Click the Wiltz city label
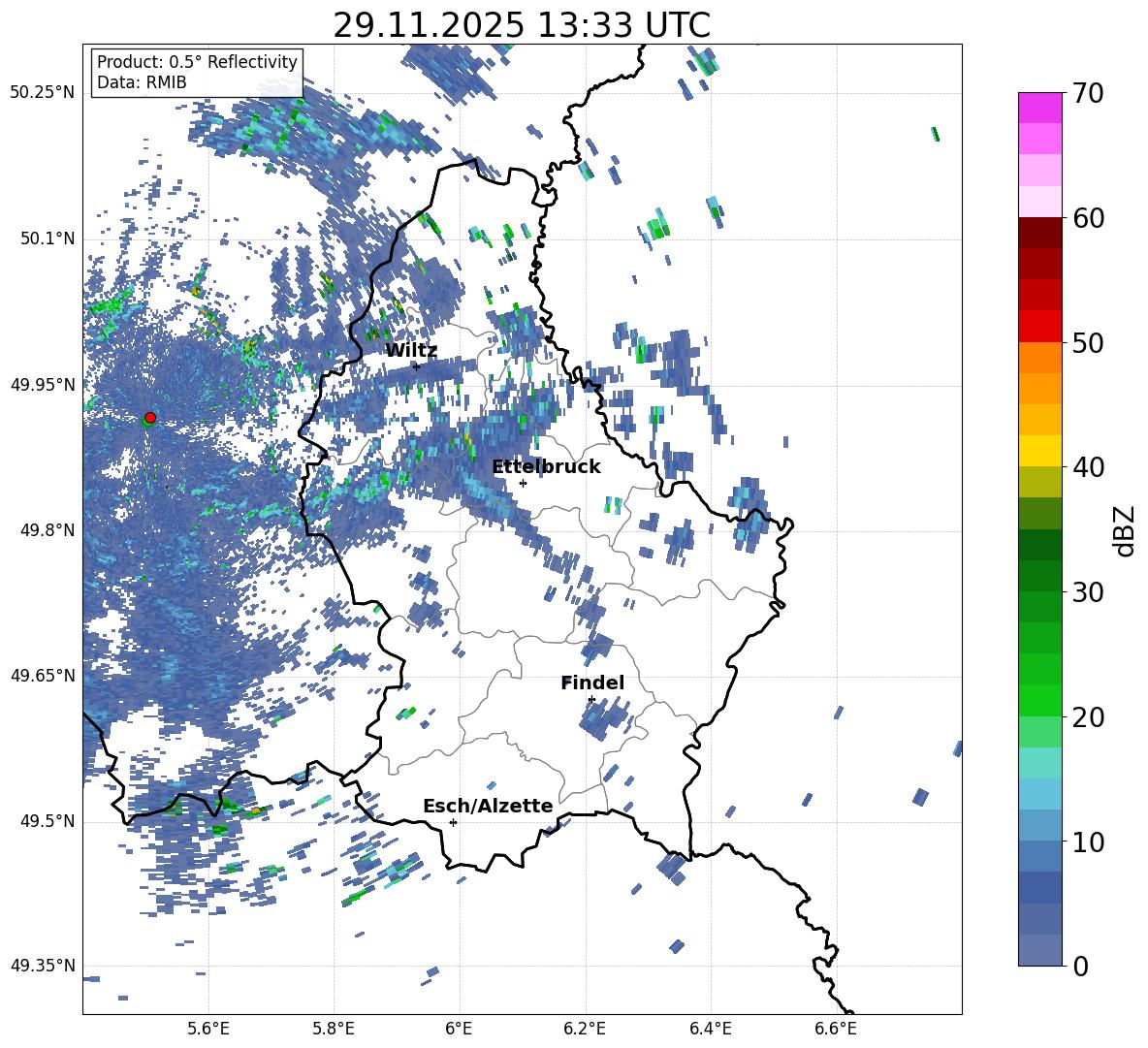This screenshot has height=1048, width=1148. coord(411,351)
